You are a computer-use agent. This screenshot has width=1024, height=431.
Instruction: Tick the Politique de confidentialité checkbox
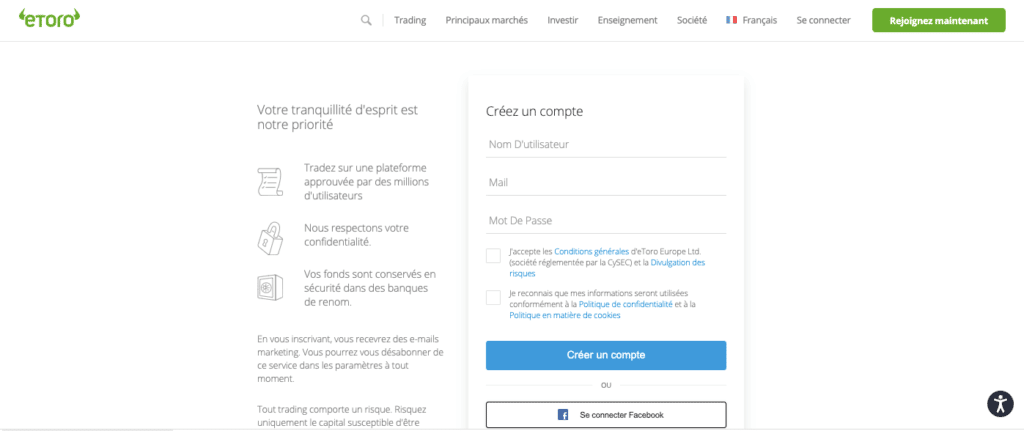[x=493, y=298]
